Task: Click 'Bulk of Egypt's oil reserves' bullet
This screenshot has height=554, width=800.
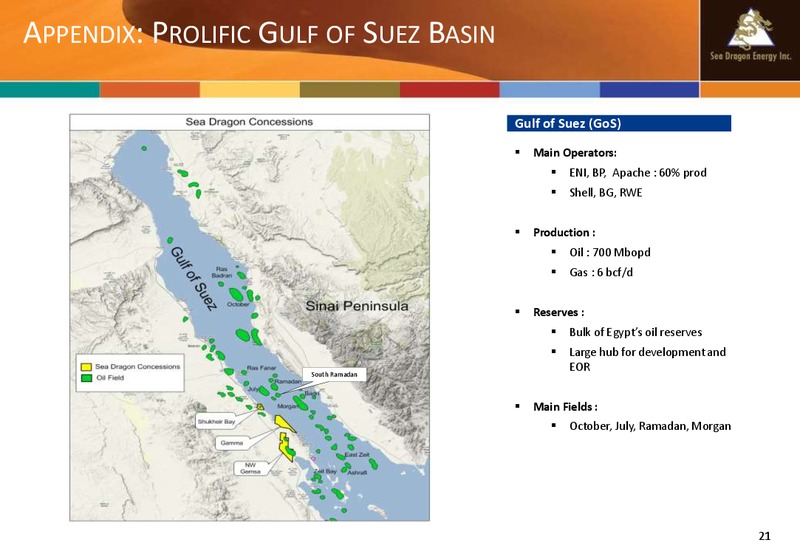Action: (x=636, y=332)
